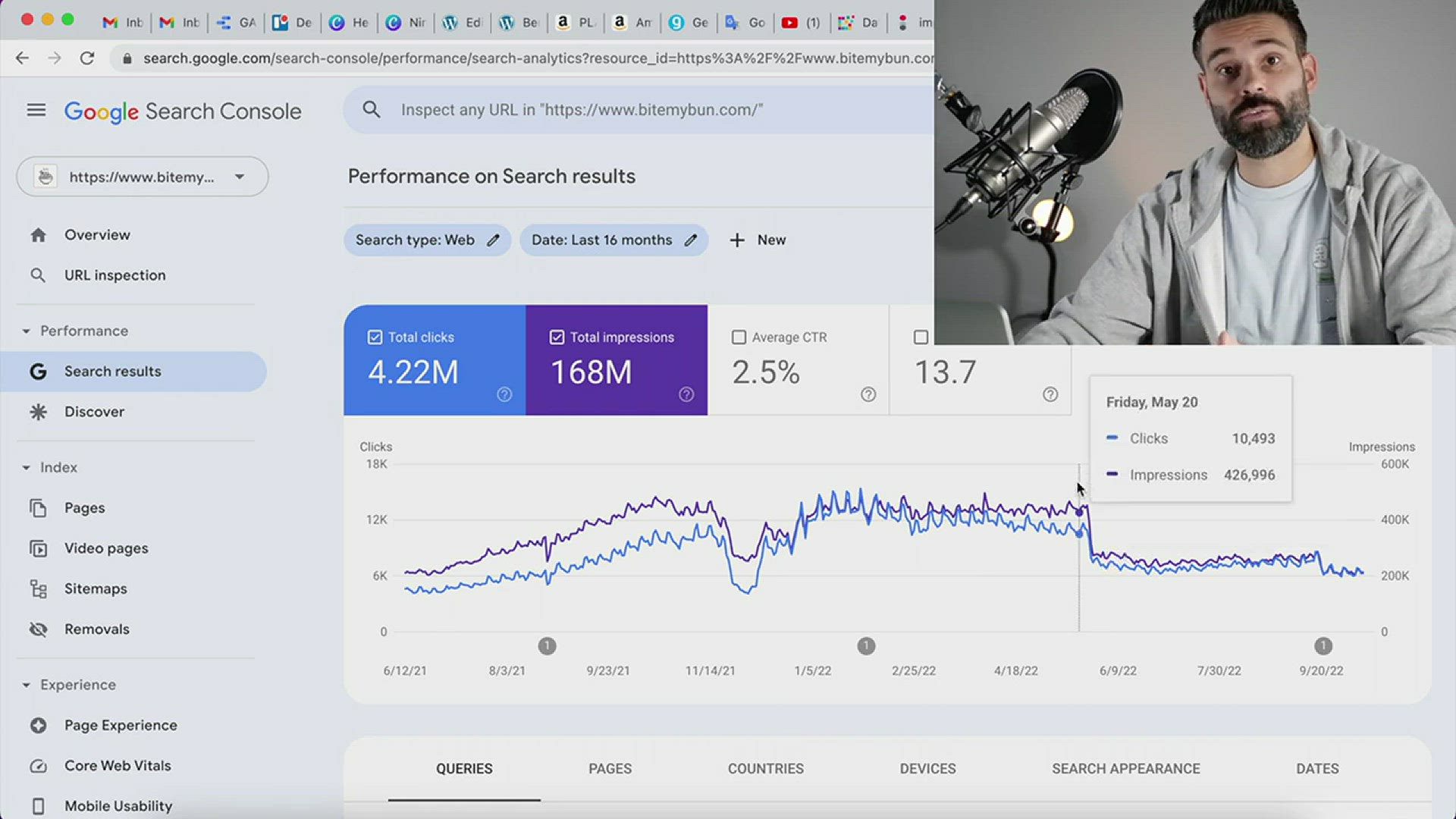This screenshot has height=819, width=1456.
Task: Click the Inspect any URL search field
Action: (x=639, y=110)
